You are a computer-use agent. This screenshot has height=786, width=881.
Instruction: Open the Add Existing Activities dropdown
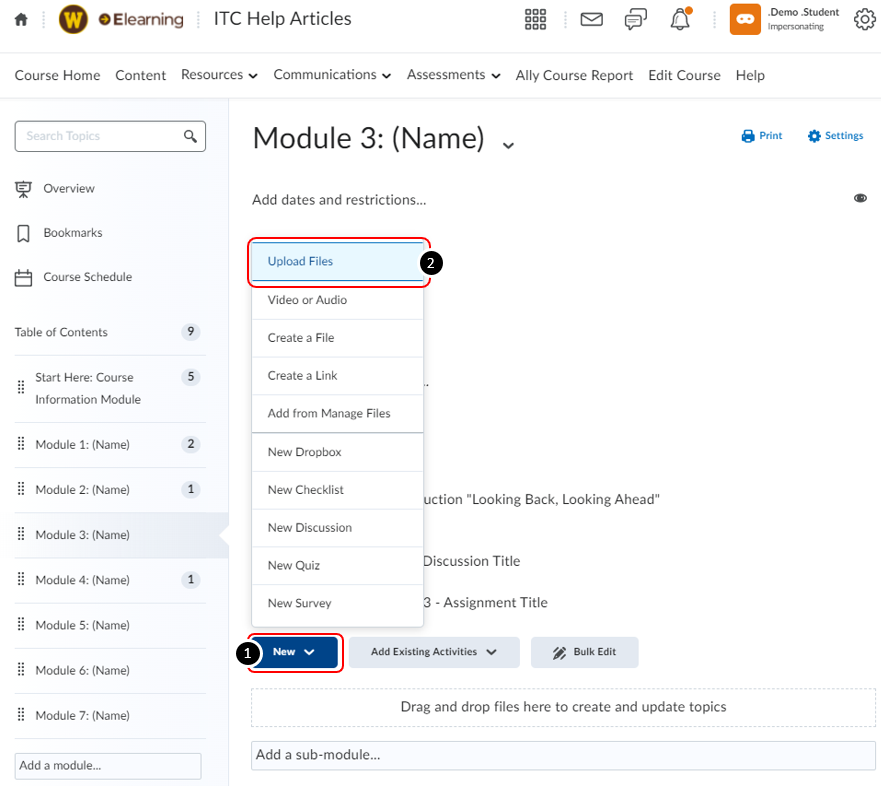(434, 652)
